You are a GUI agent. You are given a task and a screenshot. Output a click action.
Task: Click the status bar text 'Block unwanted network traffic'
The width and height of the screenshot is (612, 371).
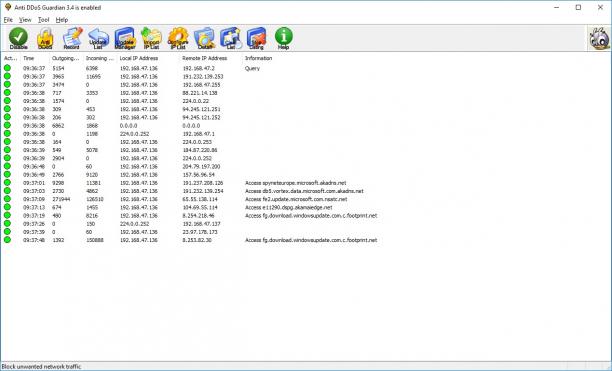point(41,366)
